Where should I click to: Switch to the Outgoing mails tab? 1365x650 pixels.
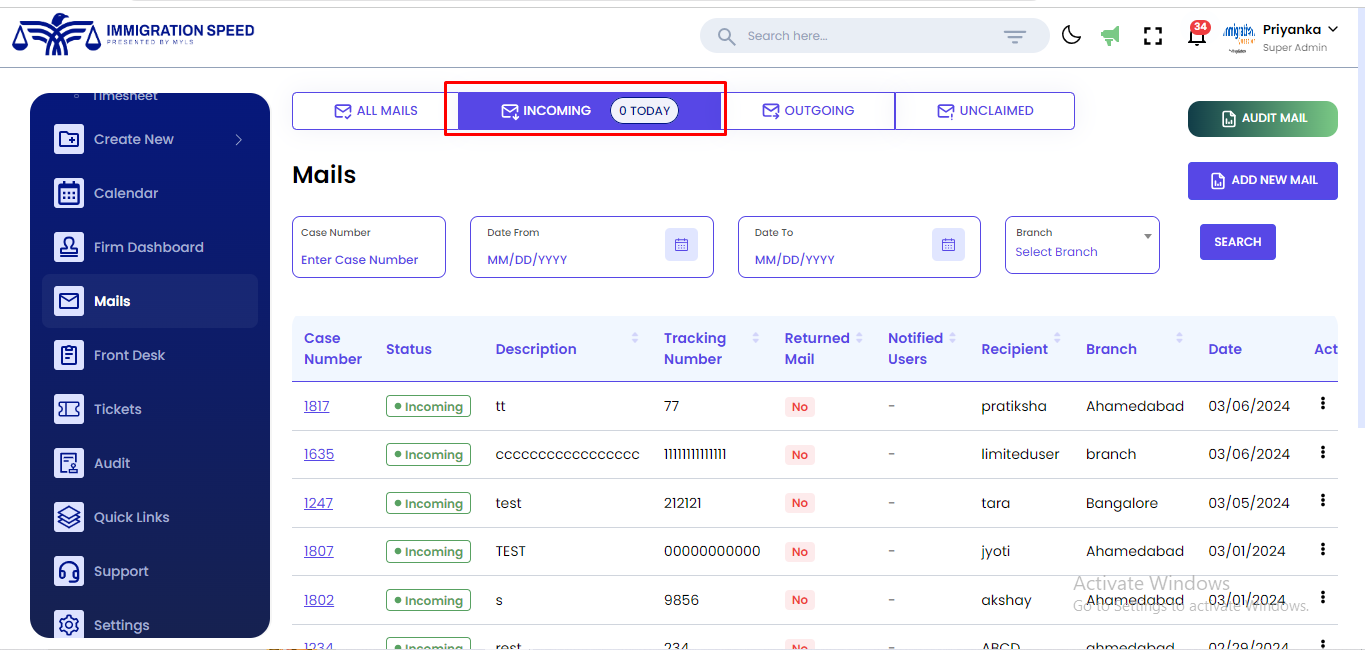(x=809, y=111)
